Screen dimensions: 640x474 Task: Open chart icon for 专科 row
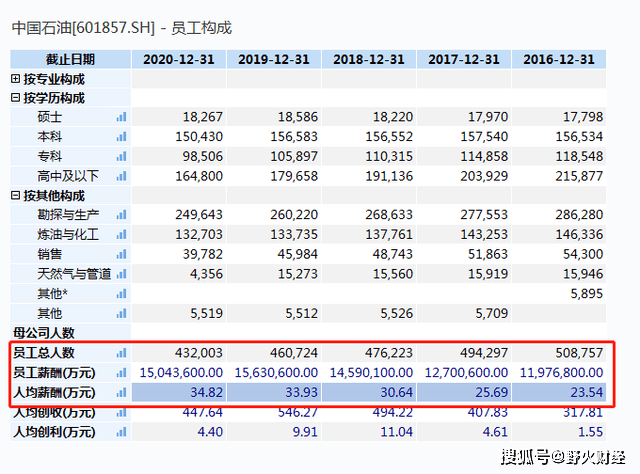121,156
